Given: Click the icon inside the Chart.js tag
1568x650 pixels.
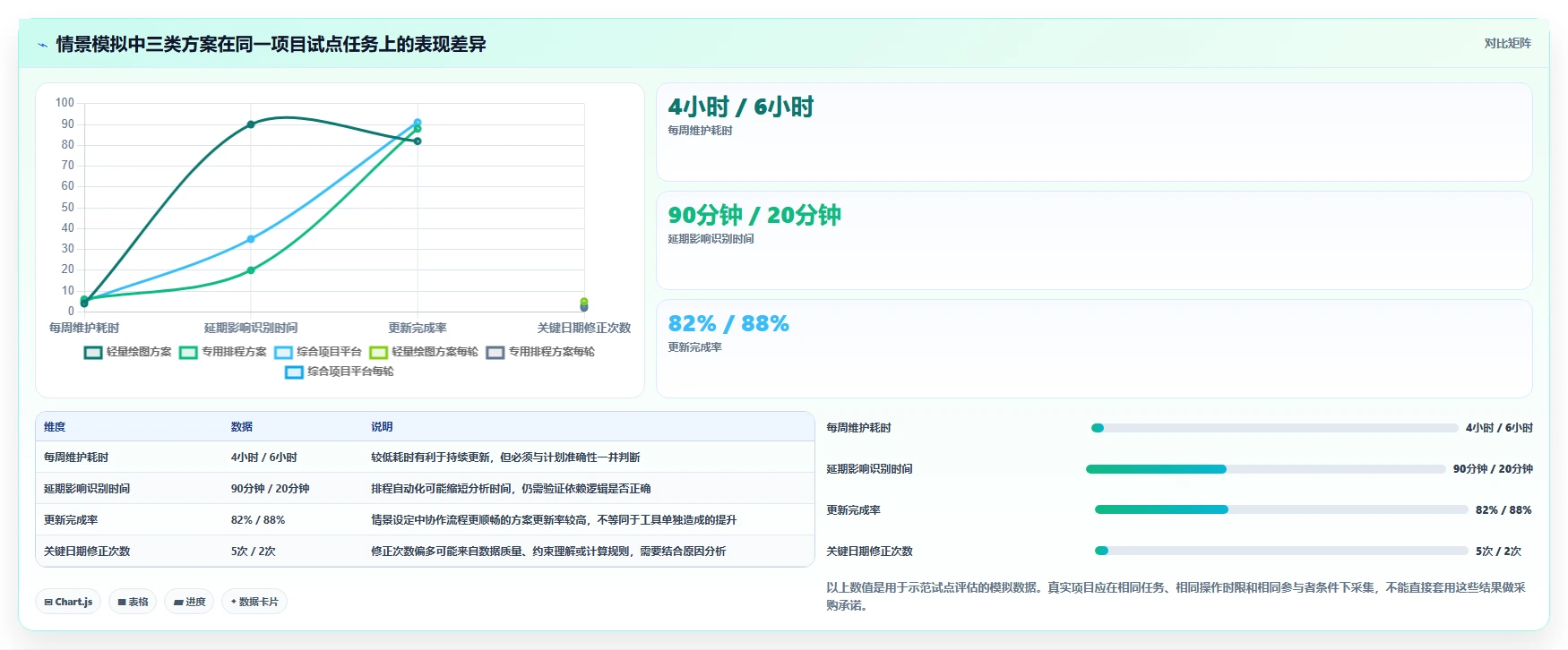Looking at the screenshot, I should pos(48,603).
